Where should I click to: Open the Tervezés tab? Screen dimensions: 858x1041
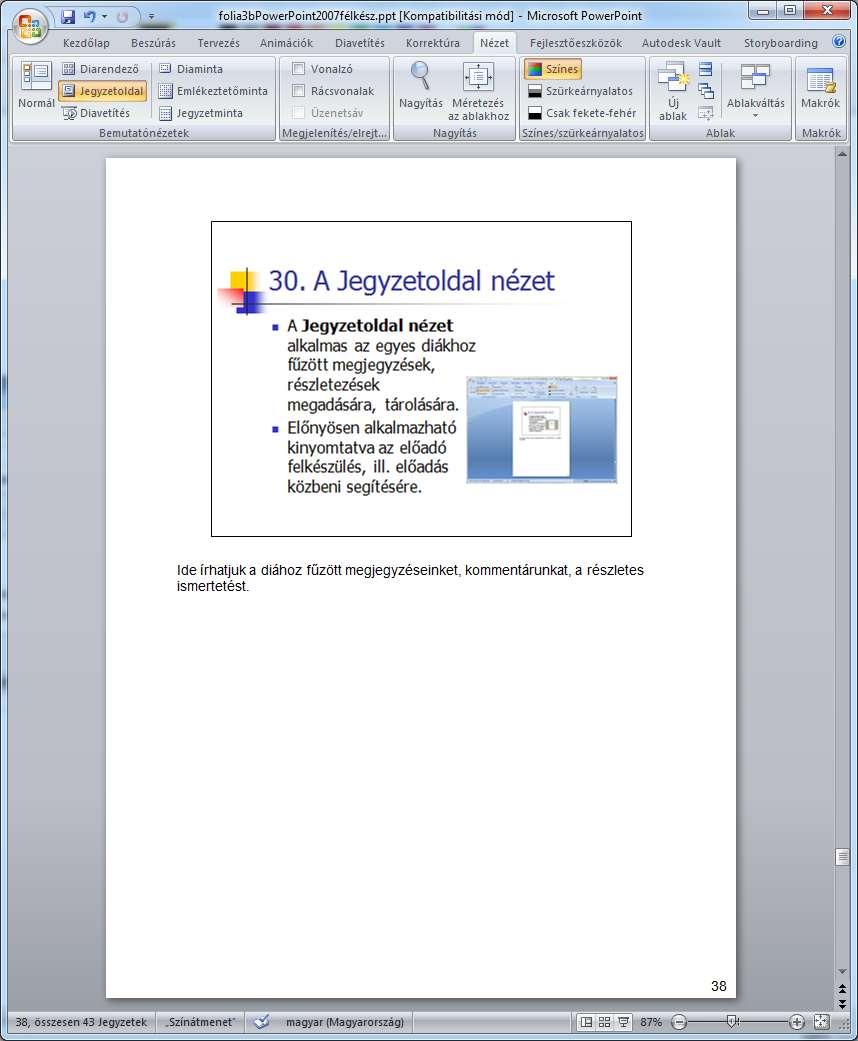pyautogui.click(x=218, y=43)
